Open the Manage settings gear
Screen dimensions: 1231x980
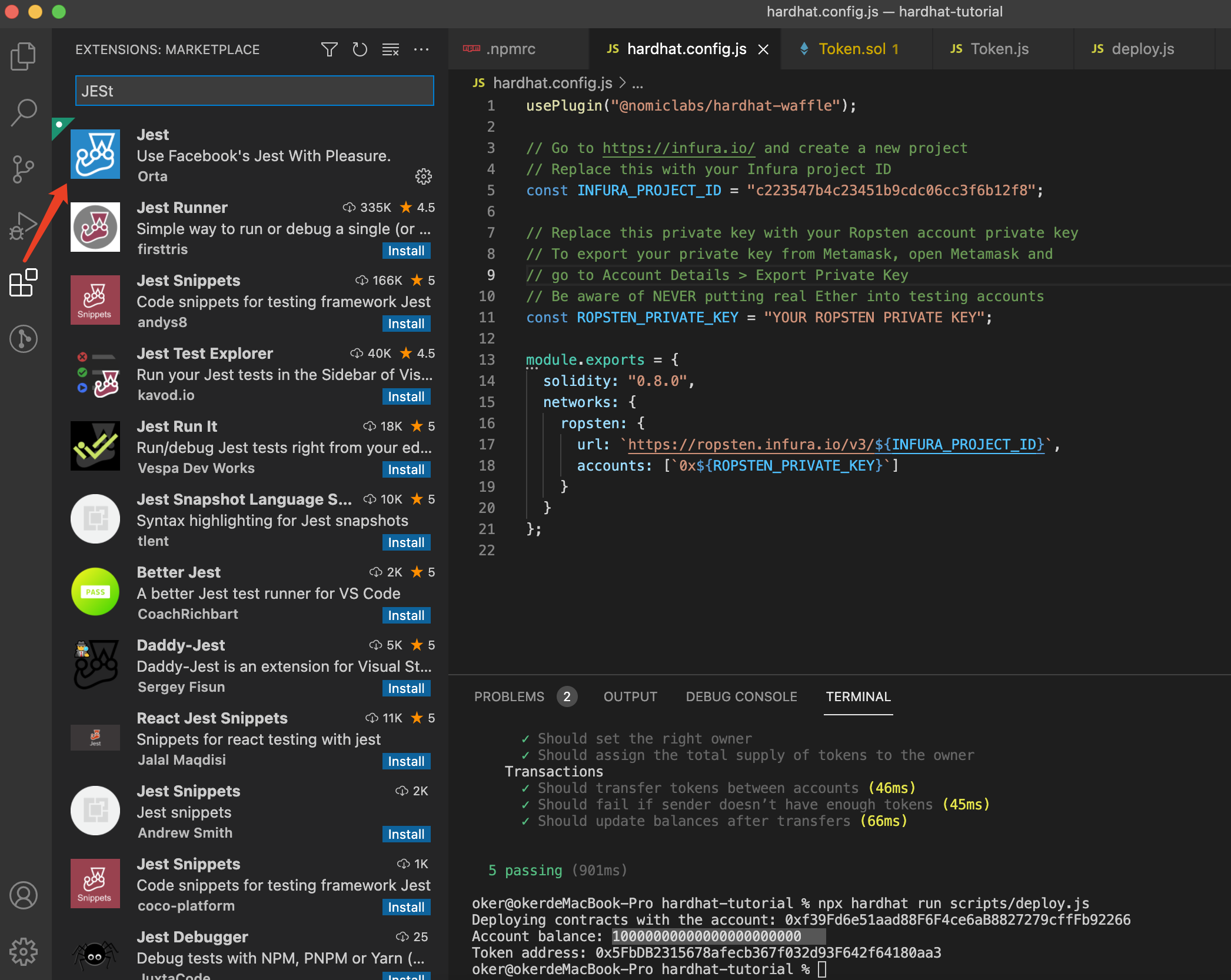(24, 951)
